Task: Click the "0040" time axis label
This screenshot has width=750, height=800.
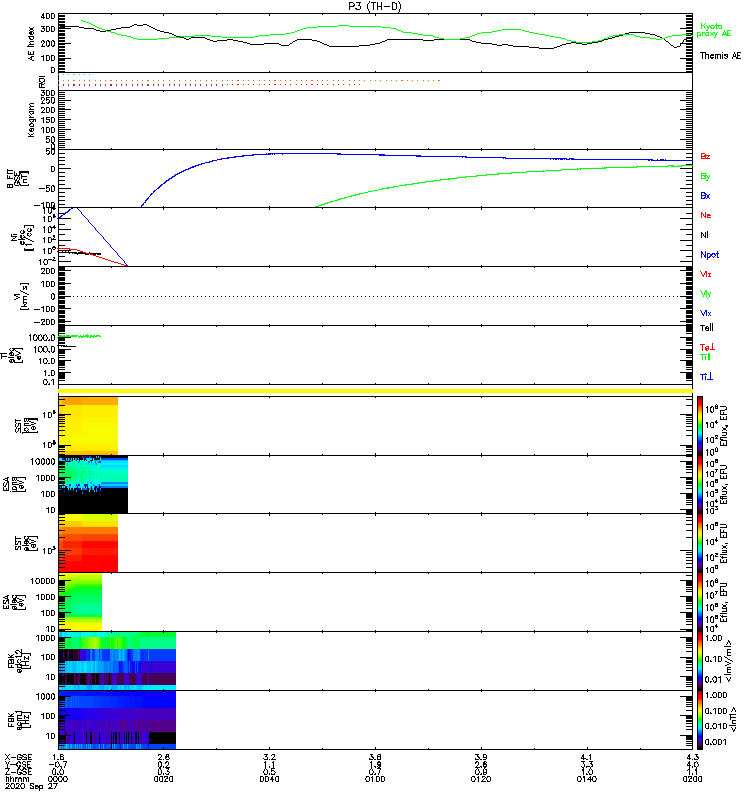Action: (x=269, y=779)
